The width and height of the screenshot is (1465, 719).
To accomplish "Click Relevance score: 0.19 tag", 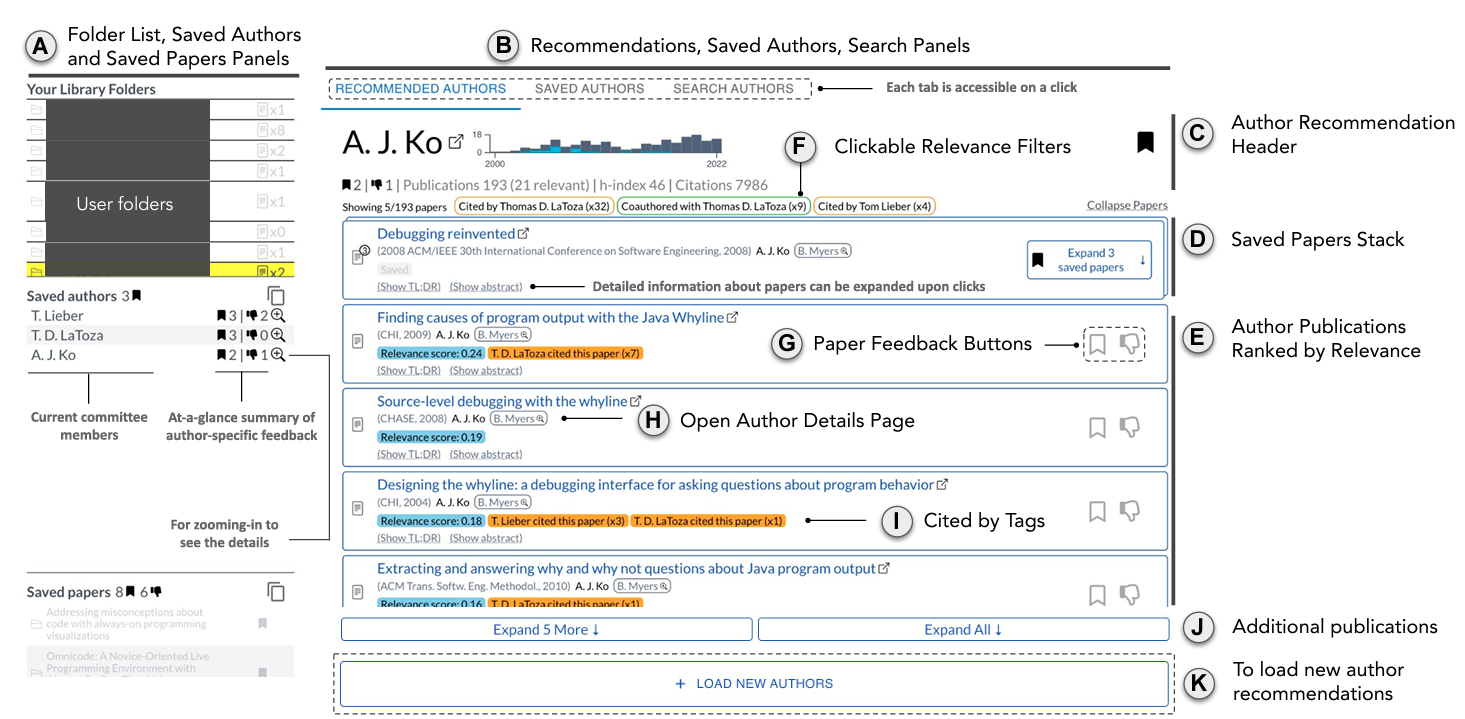I will pyautogui.click(x=431, y=437).
